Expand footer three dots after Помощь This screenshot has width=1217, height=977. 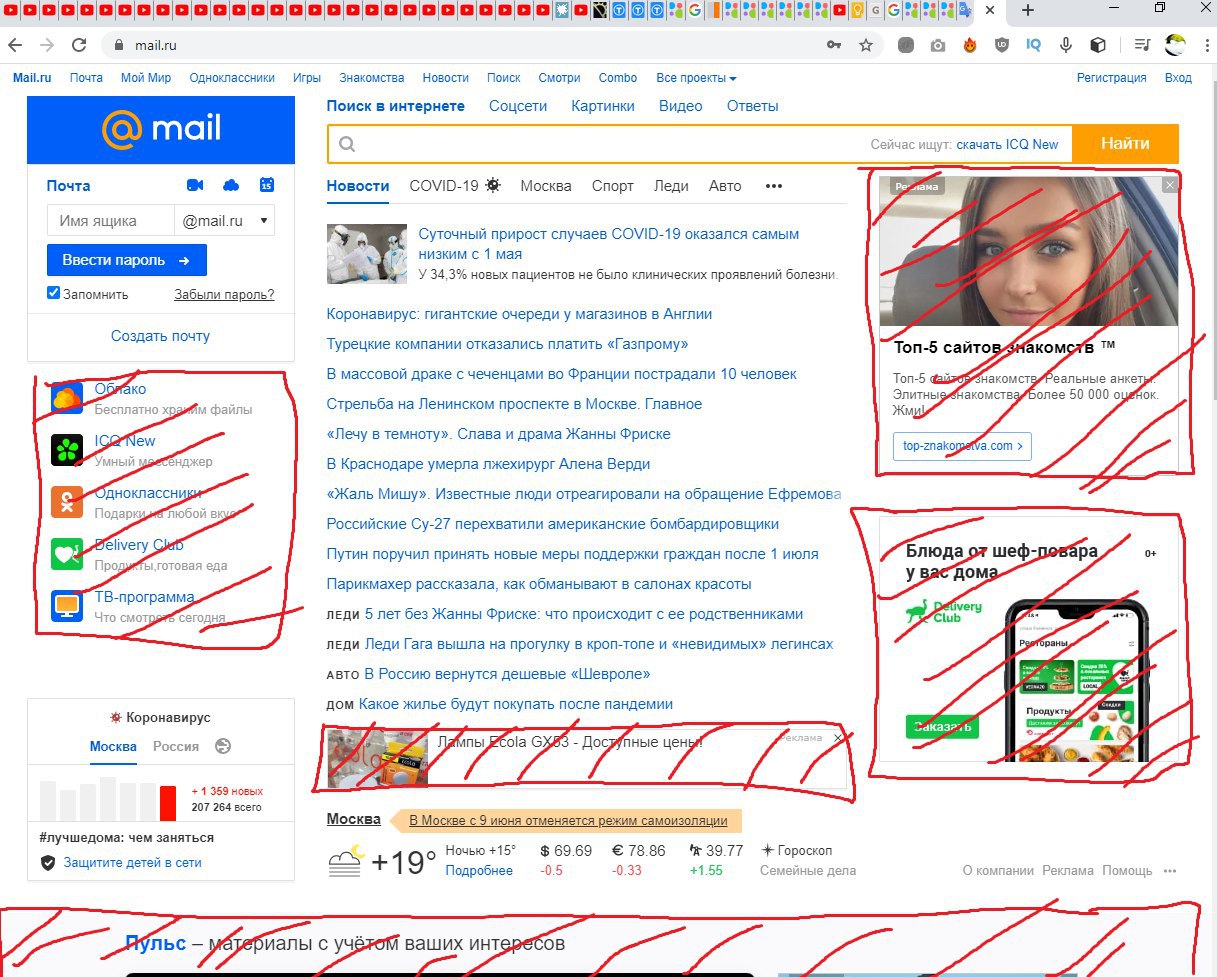1170,871
